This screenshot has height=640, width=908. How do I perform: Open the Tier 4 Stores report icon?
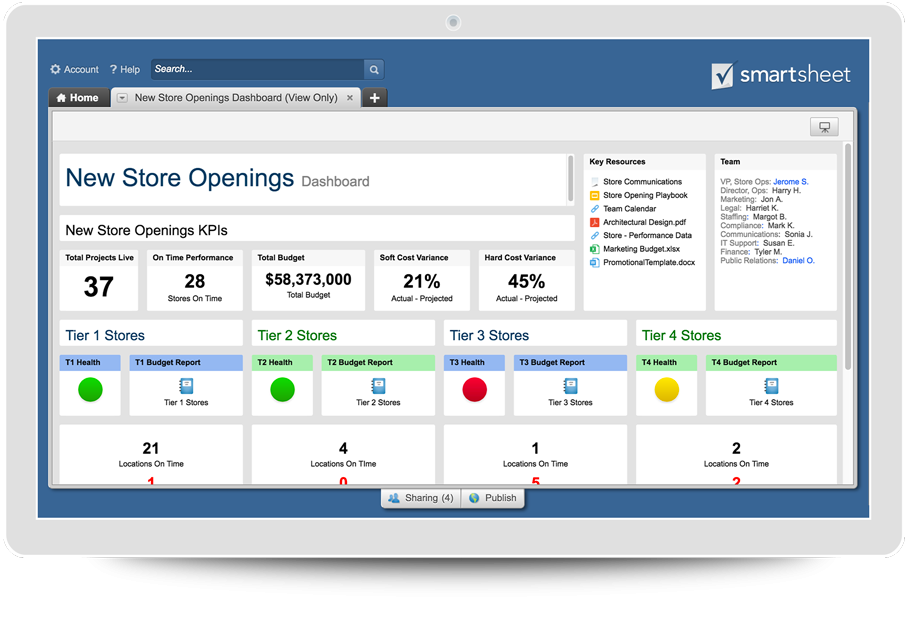click(771, 386)
